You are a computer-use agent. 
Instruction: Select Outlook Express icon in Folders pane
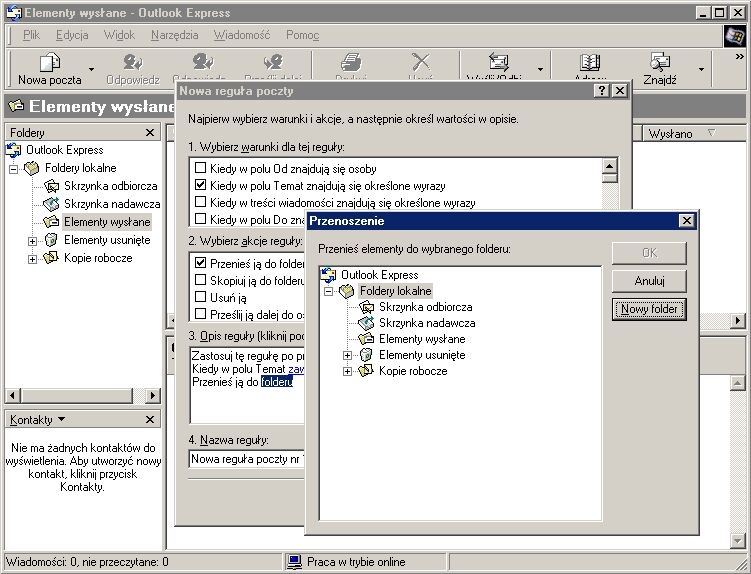tap(13, 150)
